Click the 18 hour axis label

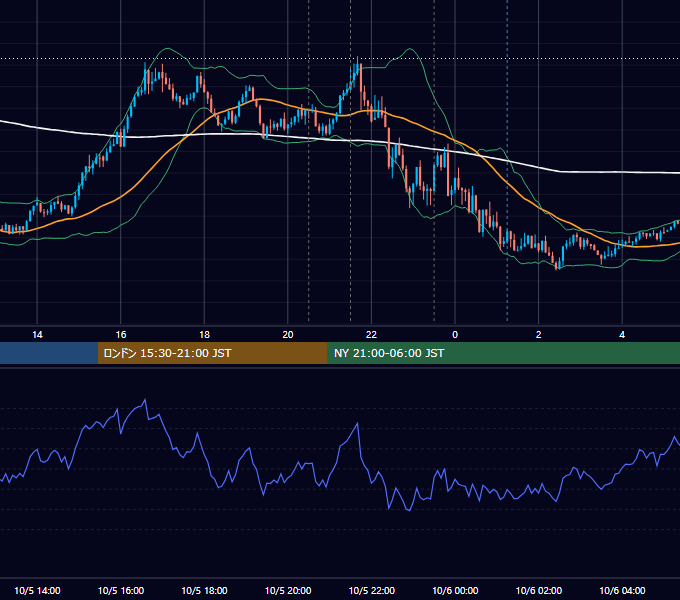click(x=204, y=335)
